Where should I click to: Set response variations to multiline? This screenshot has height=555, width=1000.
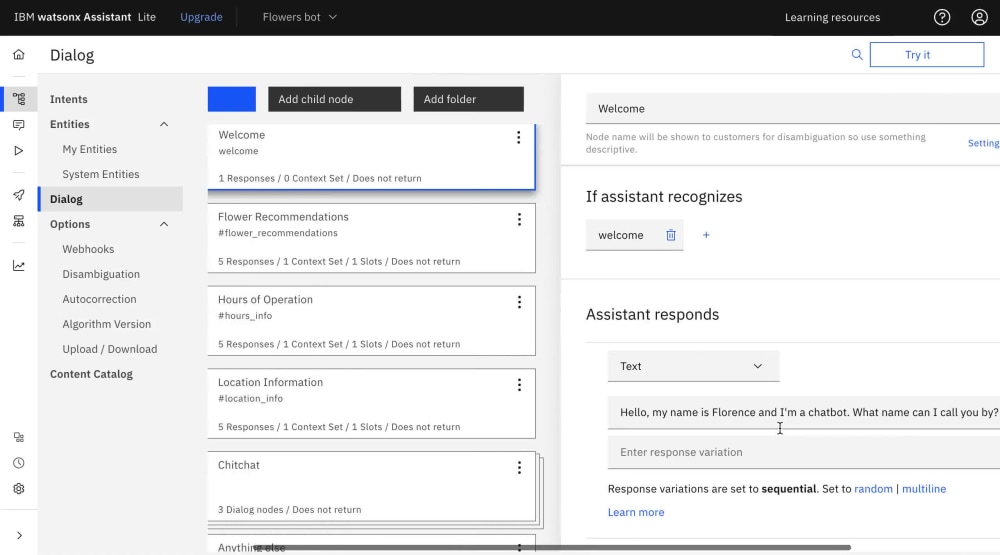pos(923,489)
